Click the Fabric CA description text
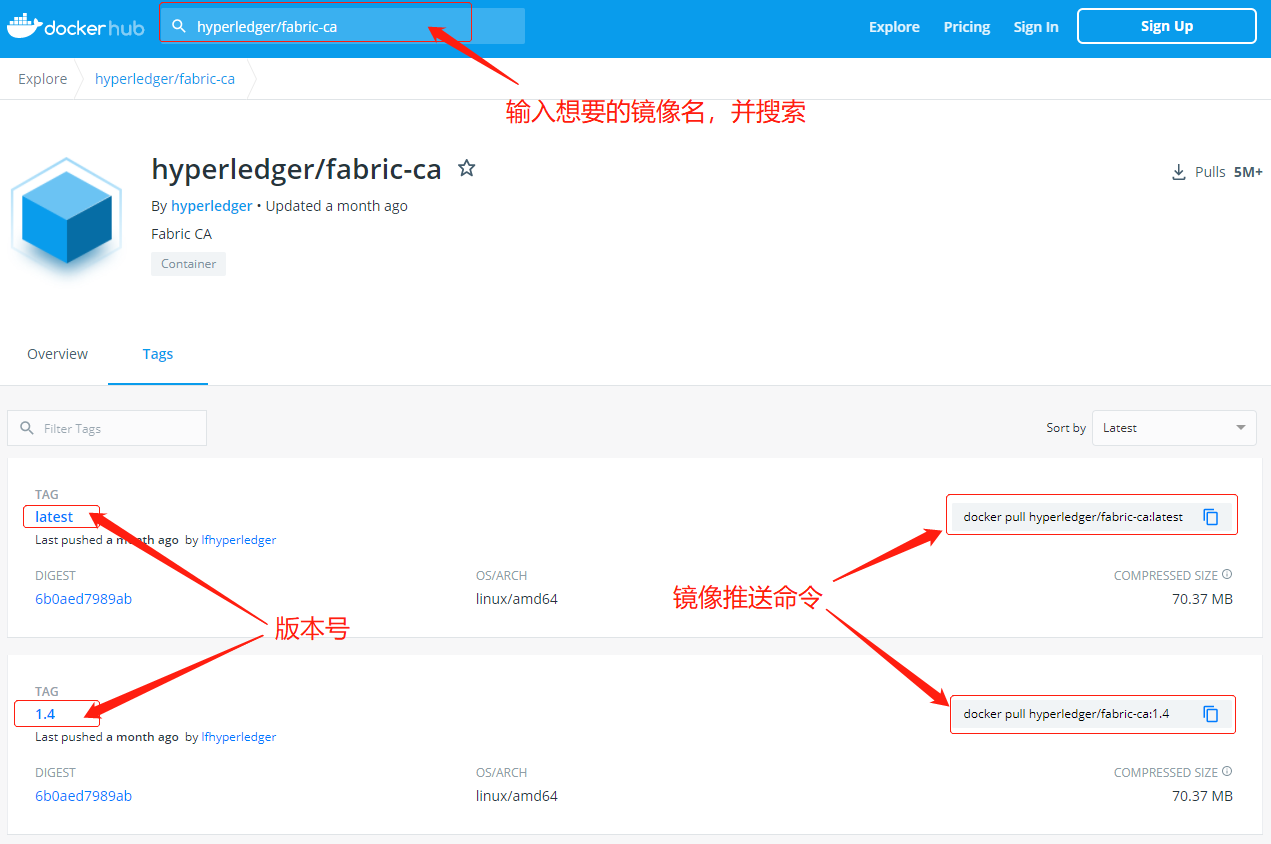Viewport: 1271px width, 844px height. [181, 234]
